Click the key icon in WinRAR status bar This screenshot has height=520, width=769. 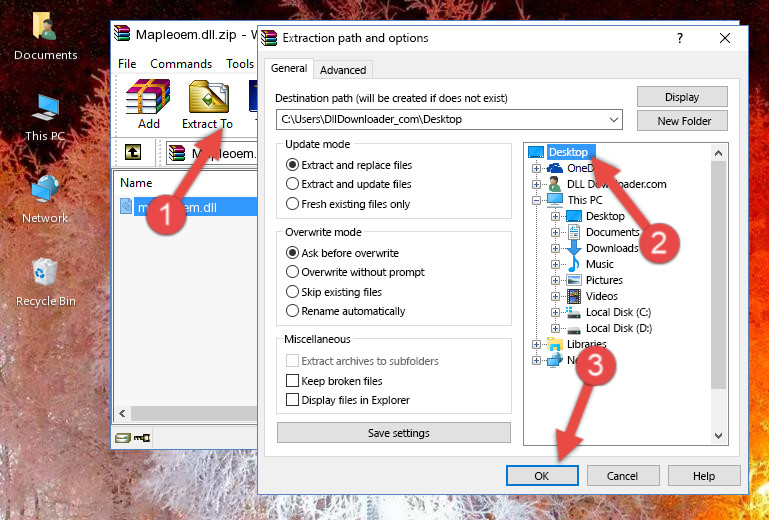[x=142, y=437]
